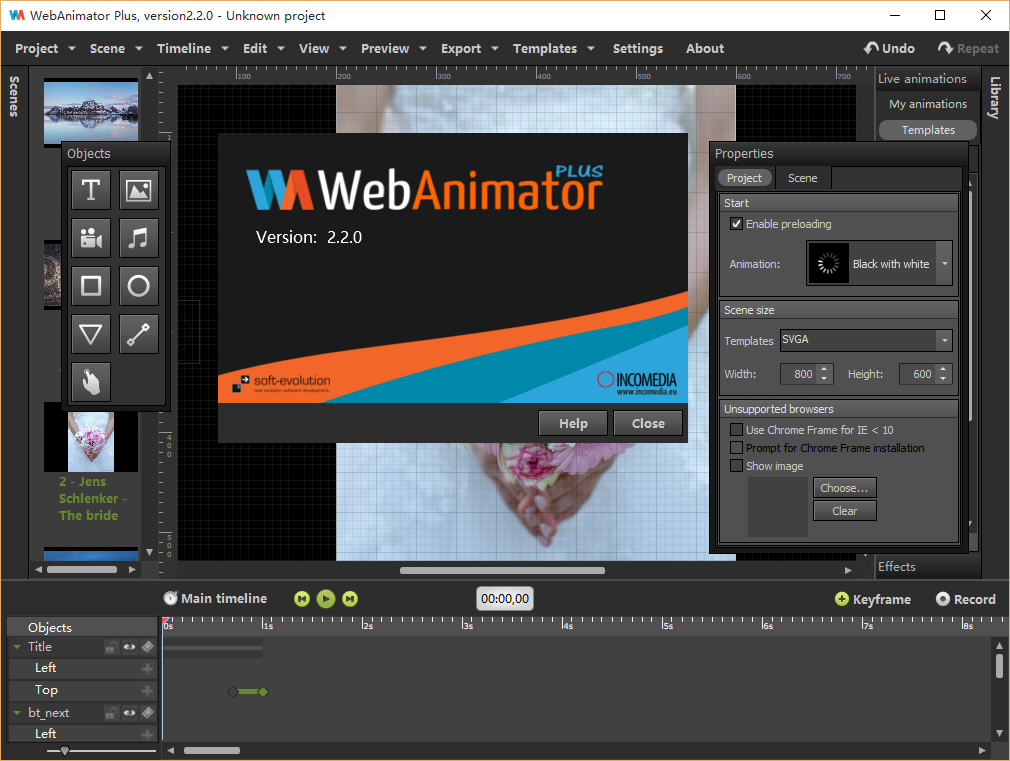
Task: Select the Triangle shape tool
Action: (91, 334)
